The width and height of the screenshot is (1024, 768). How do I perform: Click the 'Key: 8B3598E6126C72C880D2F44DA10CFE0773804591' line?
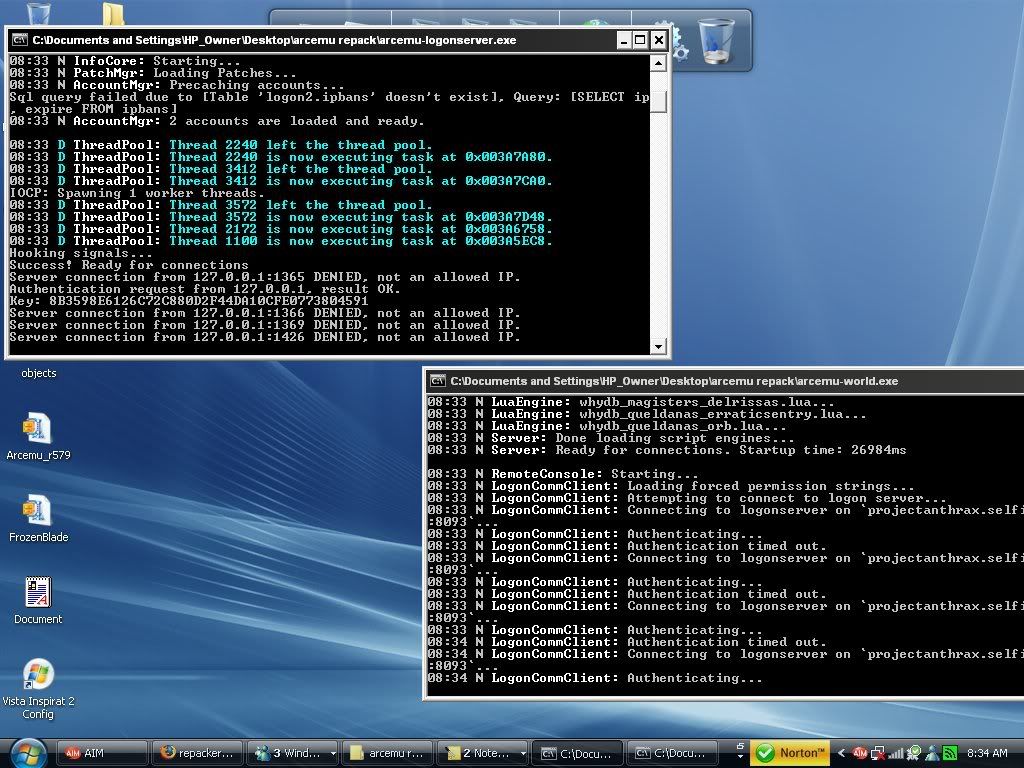click(x=189, y=301)
